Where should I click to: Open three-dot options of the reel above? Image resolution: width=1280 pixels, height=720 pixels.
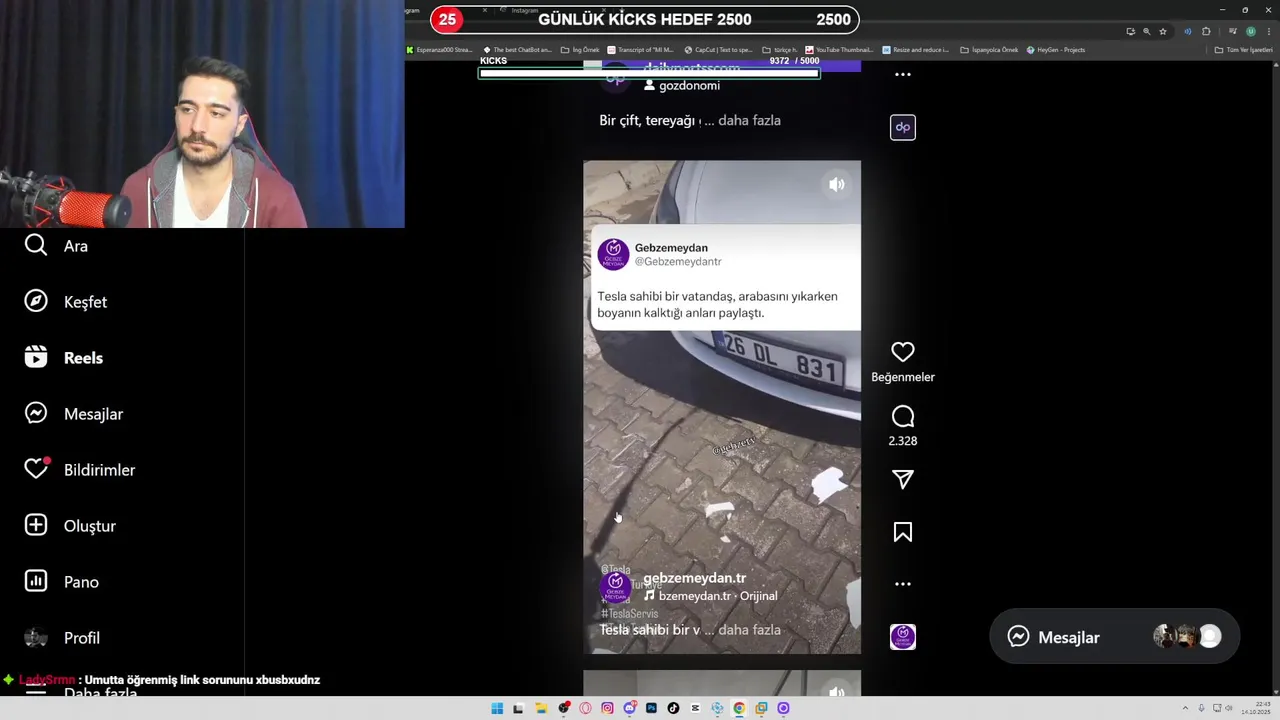903,75
